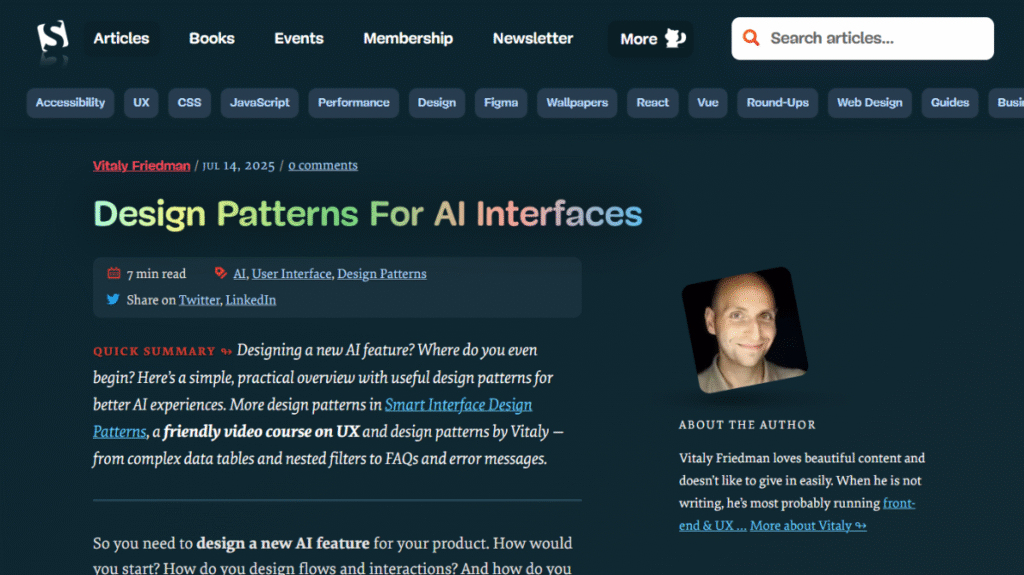Select the React category tag
This screenshot has width=1024, height=575.
click(x=652, y=103)
